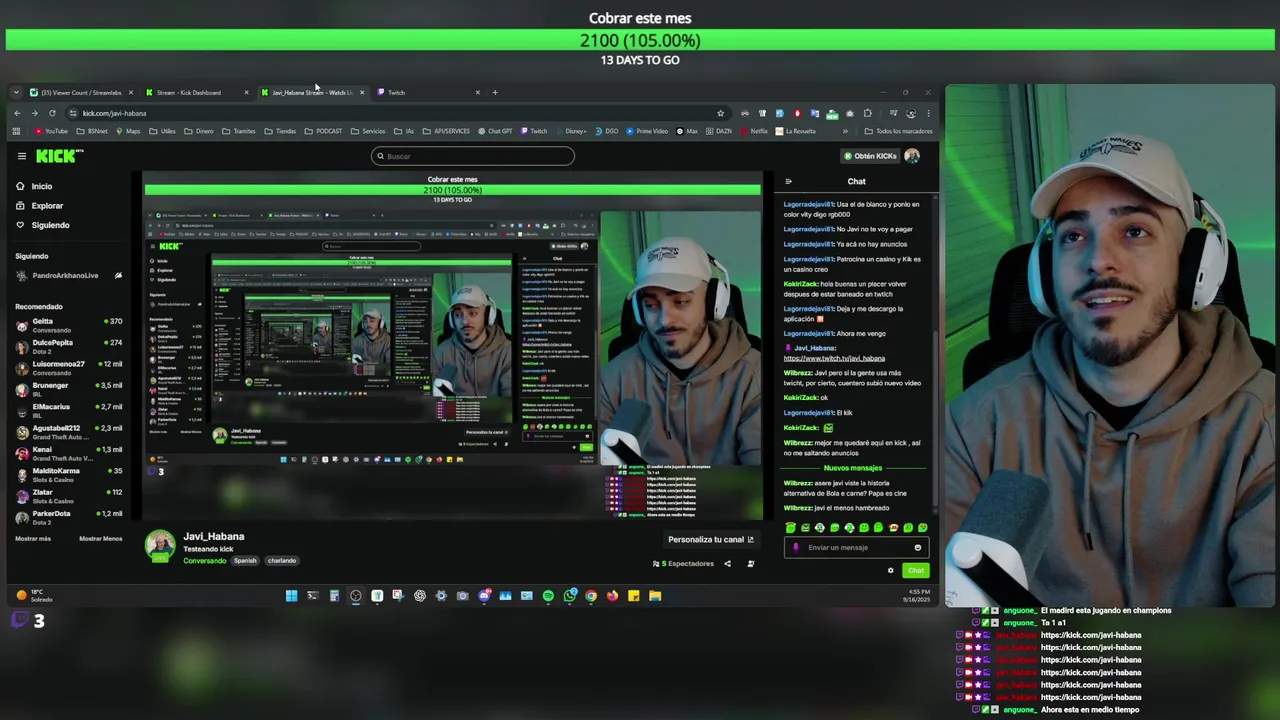This screenshot has width=1280, height=720.
Task: Open the YouTube bookmark
Action: click(x=51, y=131)
